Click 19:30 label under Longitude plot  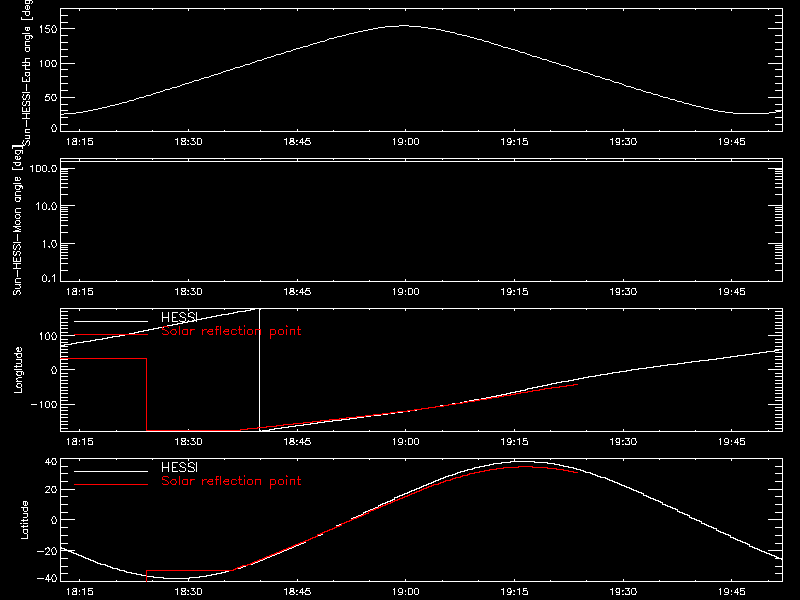tap(623, 442)
